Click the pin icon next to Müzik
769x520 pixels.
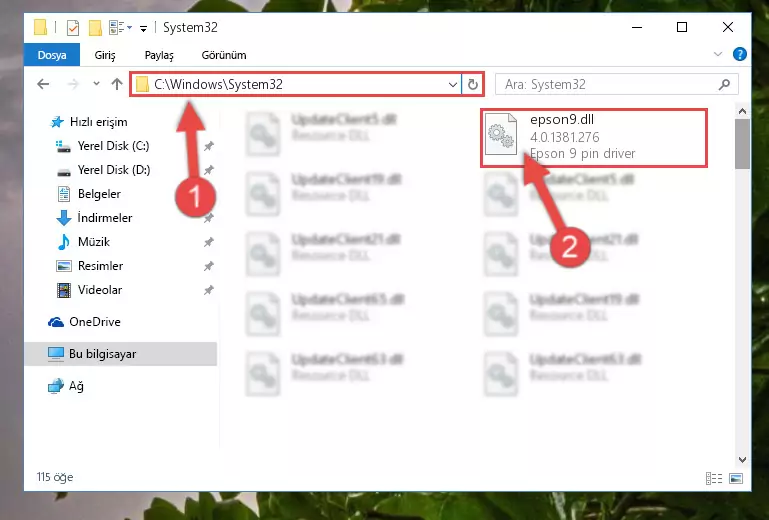[x=208, y=242]
